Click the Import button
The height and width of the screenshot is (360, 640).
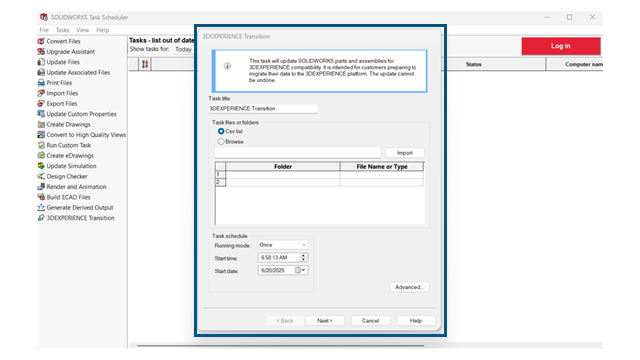click(405, 153)
